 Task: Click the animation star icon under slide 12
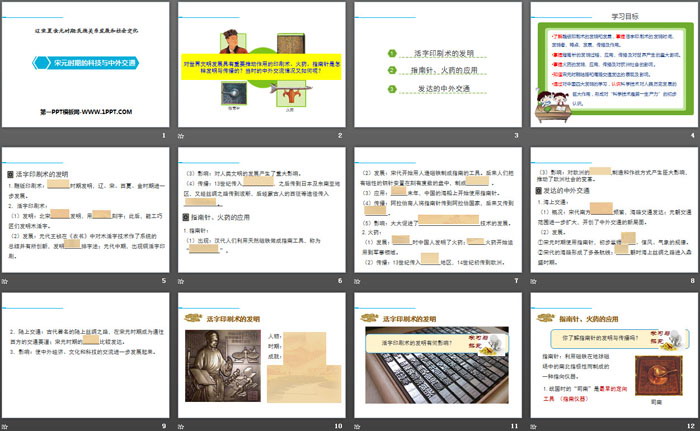tap(533, 427)
